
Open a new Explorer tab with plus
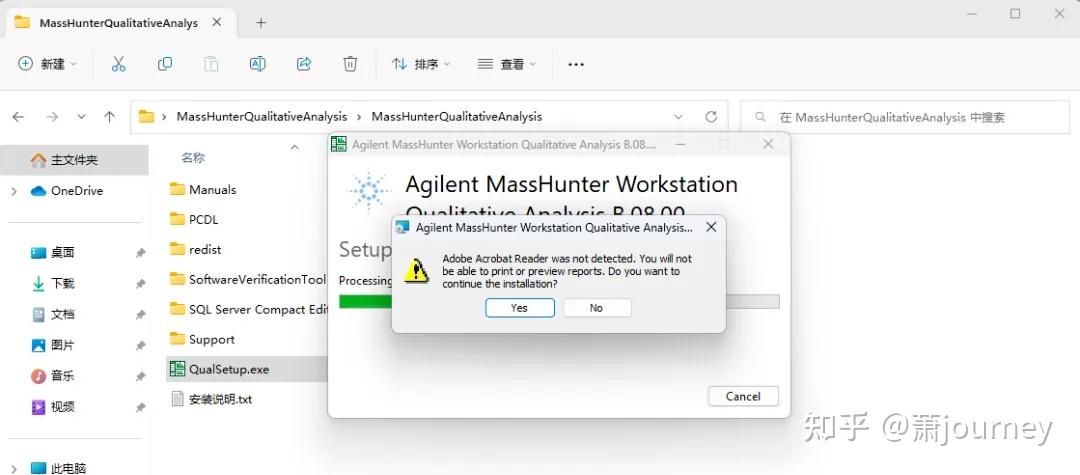pos(261,23)
